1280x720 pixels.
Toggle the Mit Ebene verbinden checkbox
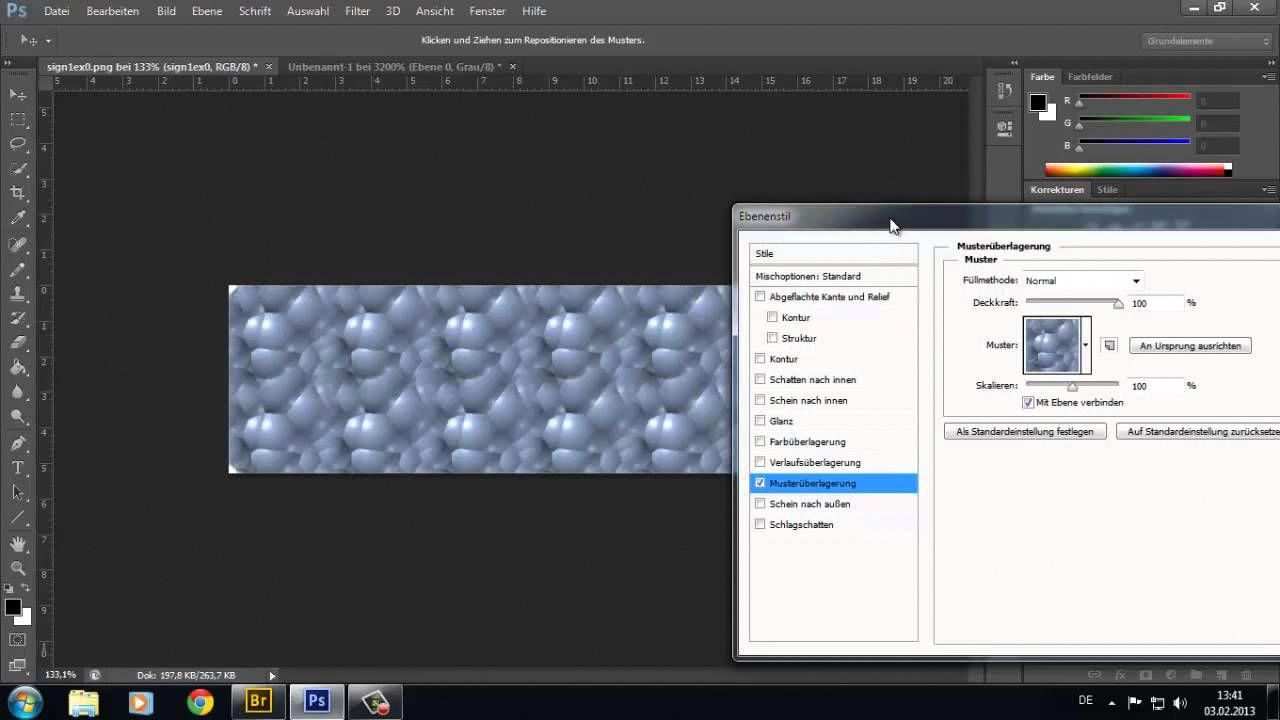tap(1028, 402)
